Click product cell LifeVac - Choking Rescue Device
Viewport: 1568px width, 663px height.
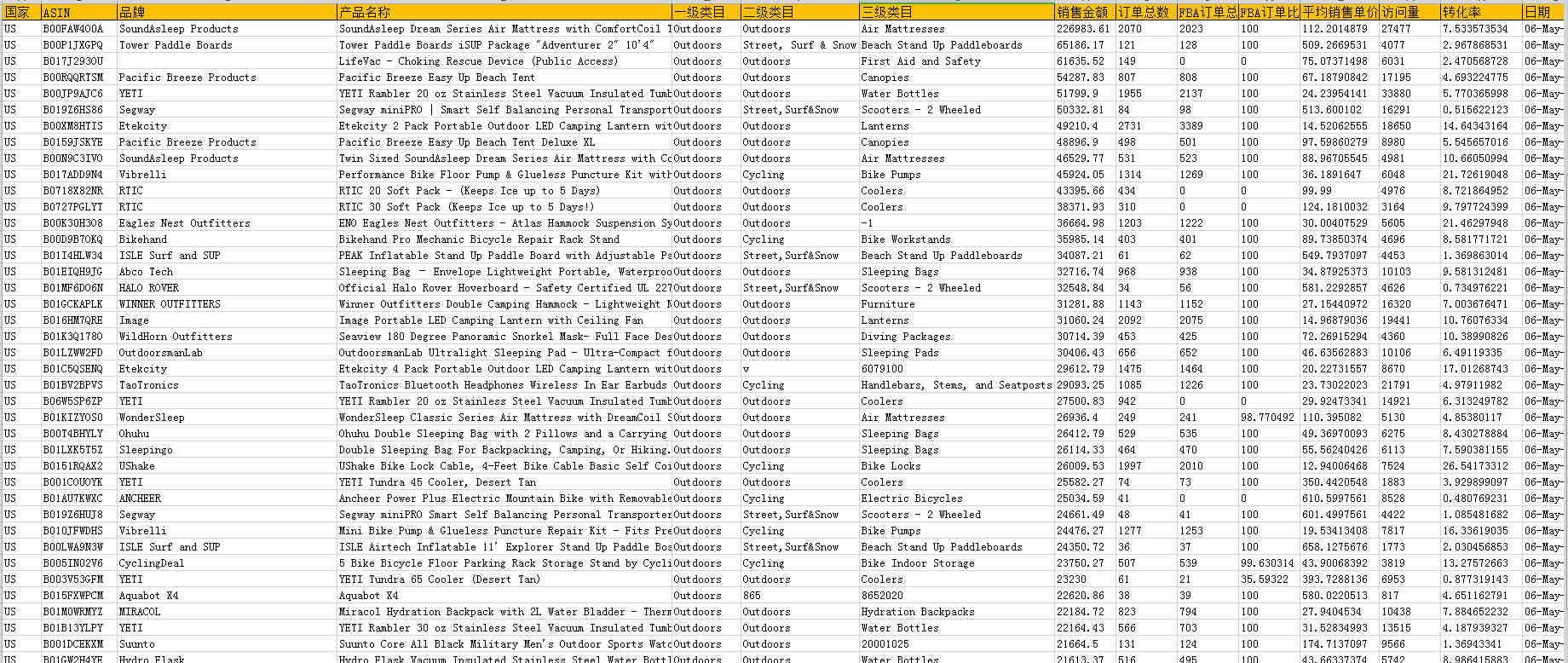(504, 61)
